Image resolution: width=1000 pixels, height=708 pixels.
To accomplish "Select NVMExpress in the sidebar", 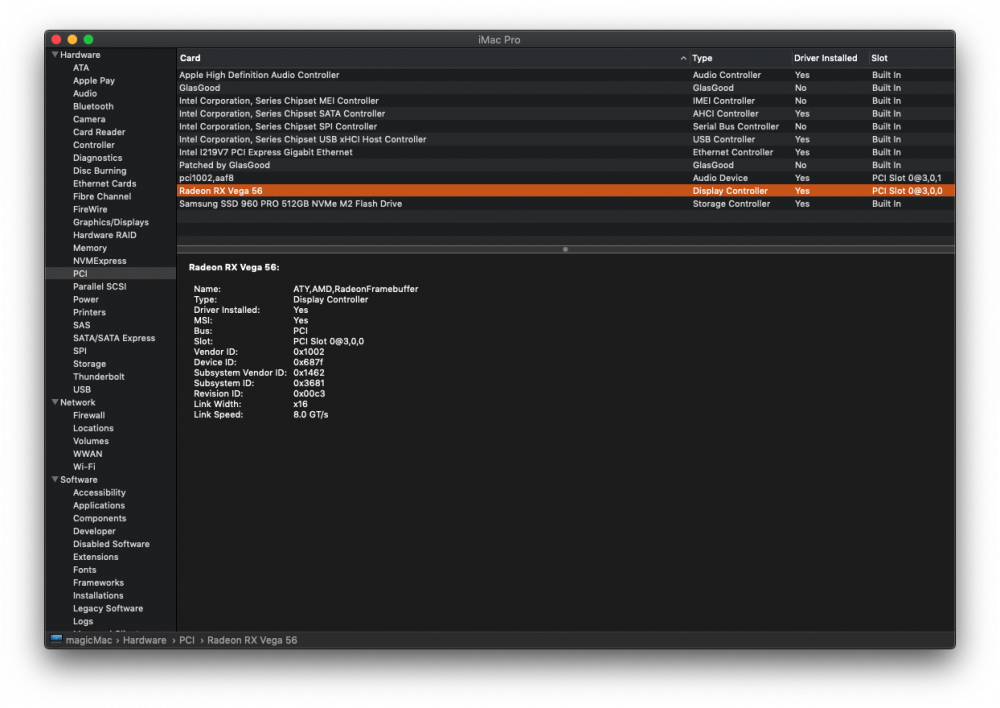I will pos(99,261).
